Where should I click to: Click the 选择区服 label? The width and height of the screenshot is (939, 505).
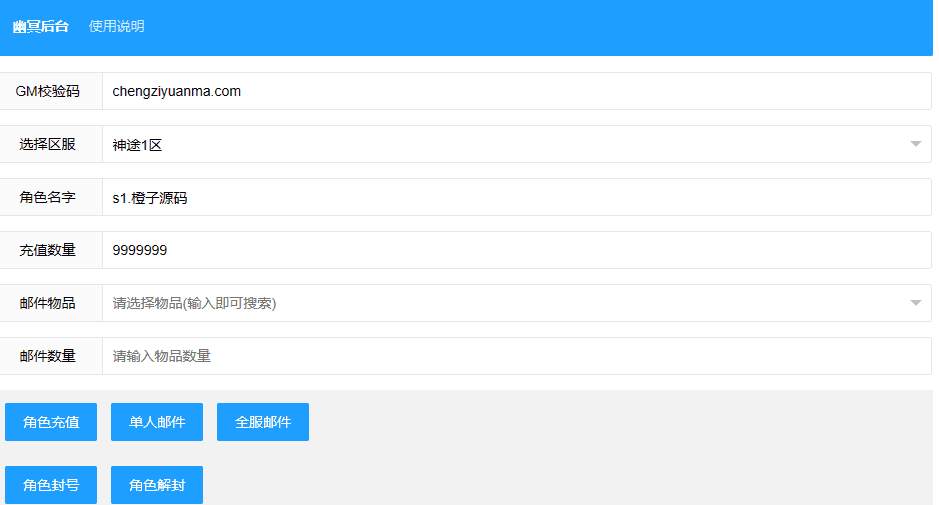(48, 144)
